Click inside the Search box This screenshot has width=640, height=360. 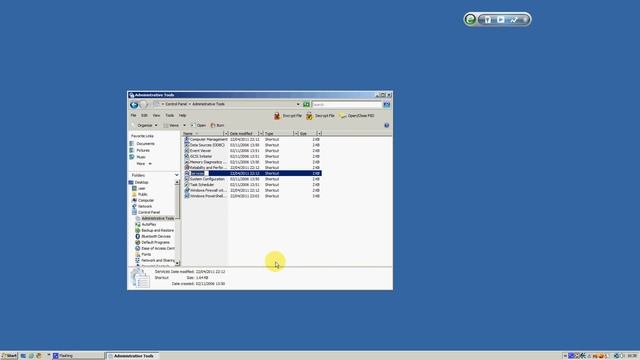[347, 105]
